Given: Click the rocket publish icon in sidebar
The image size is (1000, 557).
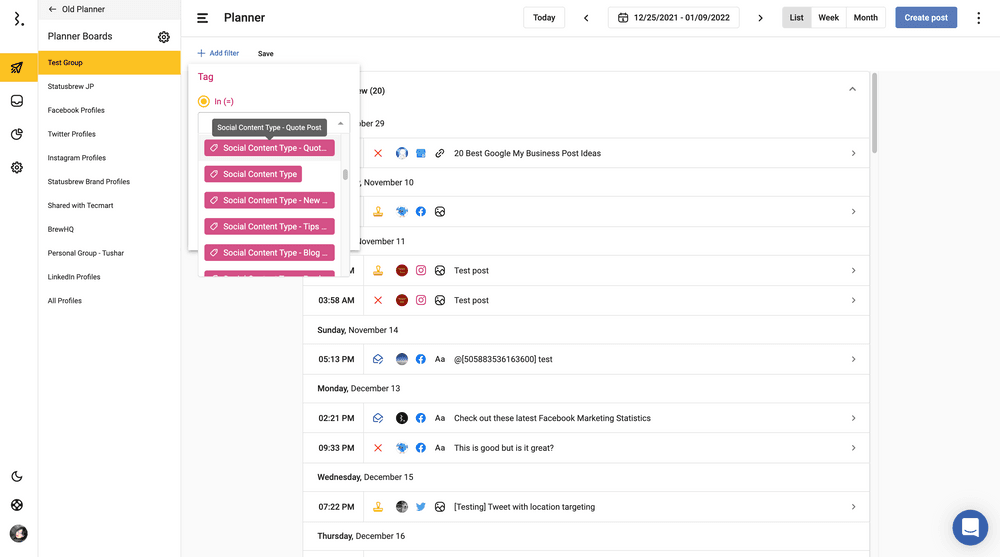Looking at the screenshot, I should coord(17,68).
